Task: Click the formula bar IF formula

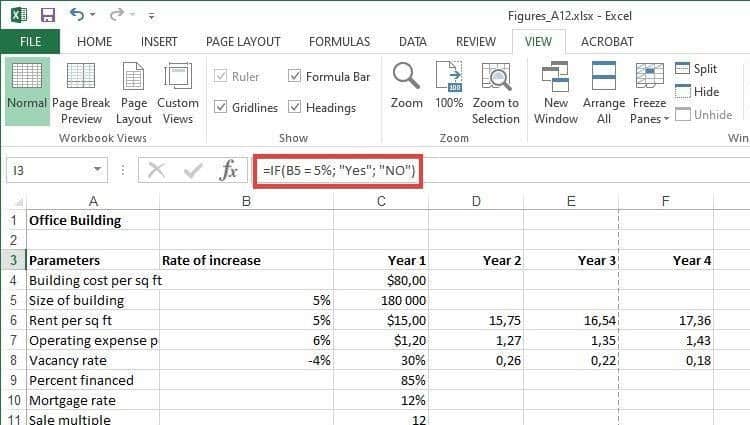Action: (x=339, y=170)
